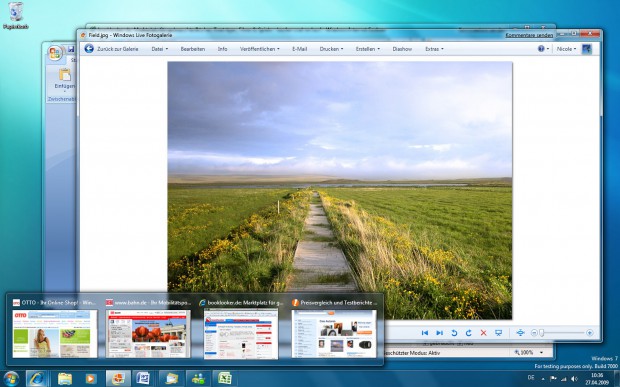
Task: Expand the Veröffentlichen dropdown
Action: pyautogui.click(x=259, y=49)
